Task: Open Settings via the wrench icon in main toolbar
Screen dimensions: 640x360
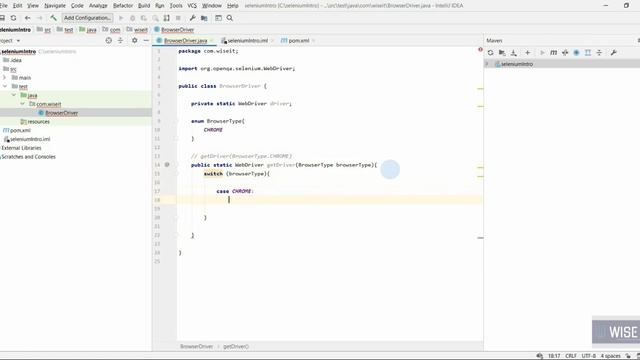Action: coord(192,18)
